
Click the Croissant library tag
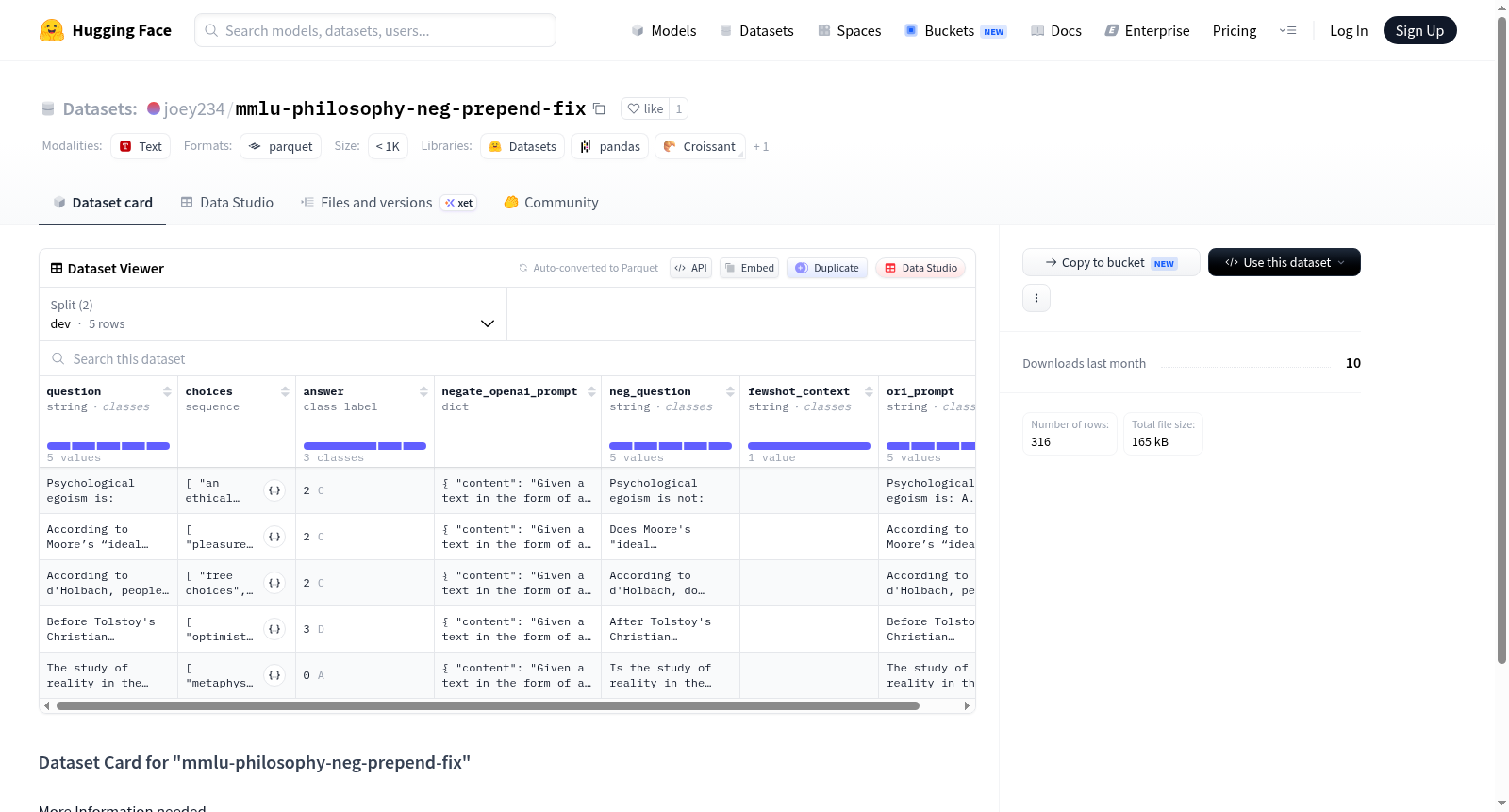700,146
